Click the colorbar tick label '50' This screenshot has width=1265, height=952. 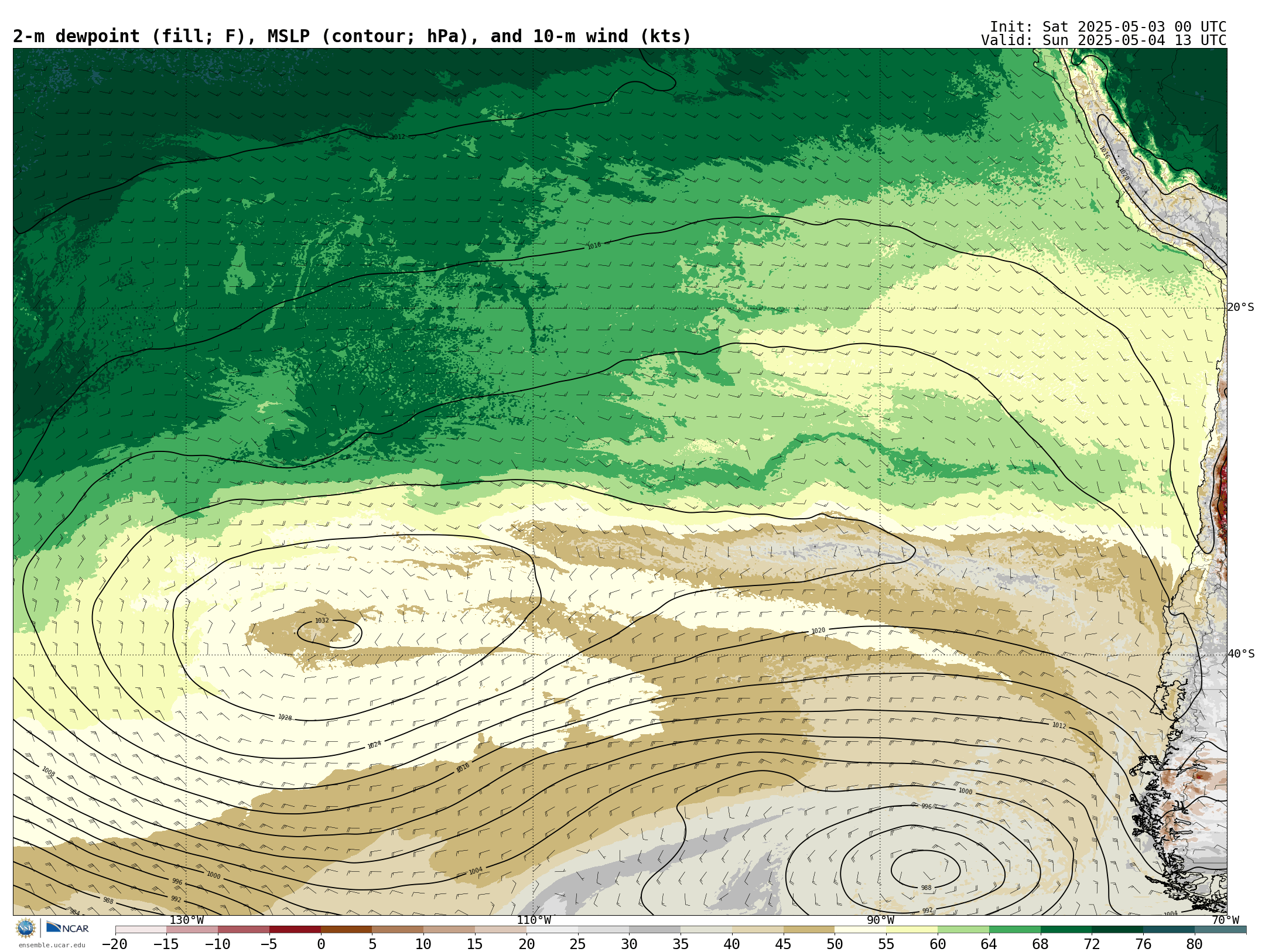pyautogui.click(x=835, y=944)
